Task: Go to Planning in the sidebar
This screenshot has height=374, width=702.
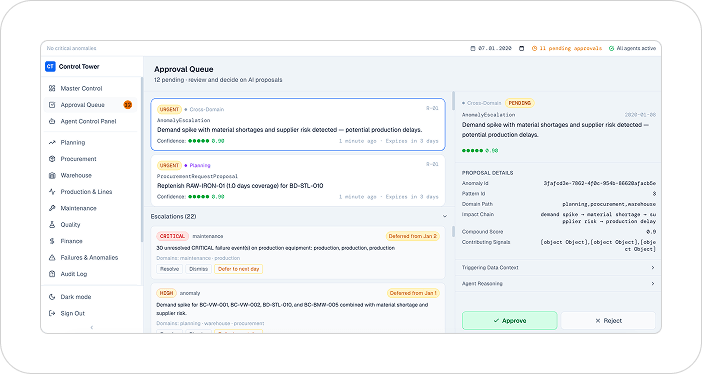Action: coord(91,142)
